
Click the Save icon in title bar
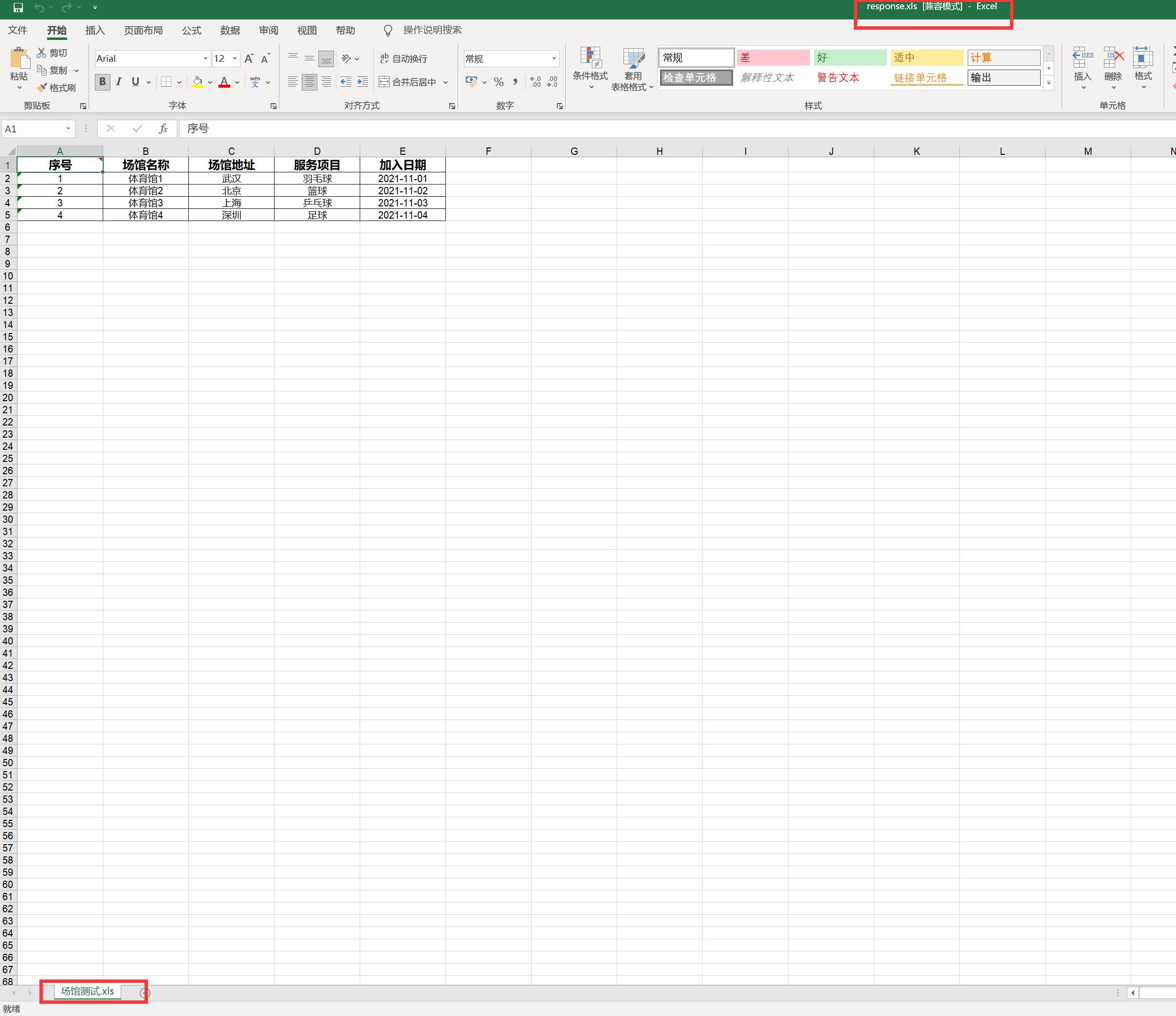[18, 7]
